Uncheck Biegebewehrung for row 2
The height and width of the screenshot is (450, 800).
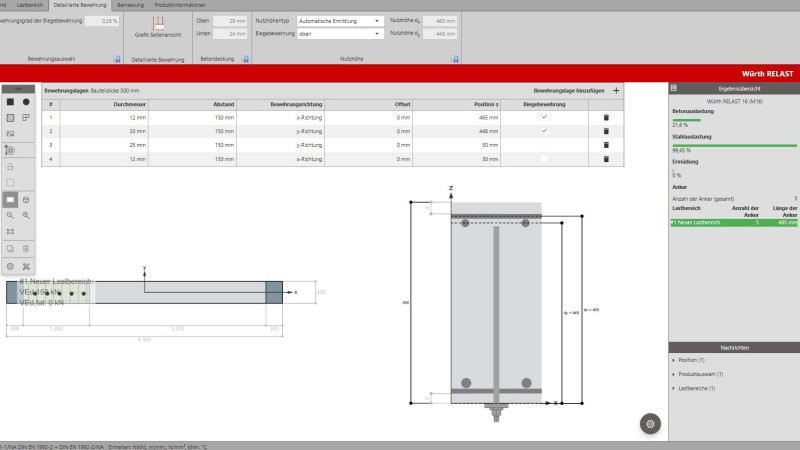[x=545, y=131]
